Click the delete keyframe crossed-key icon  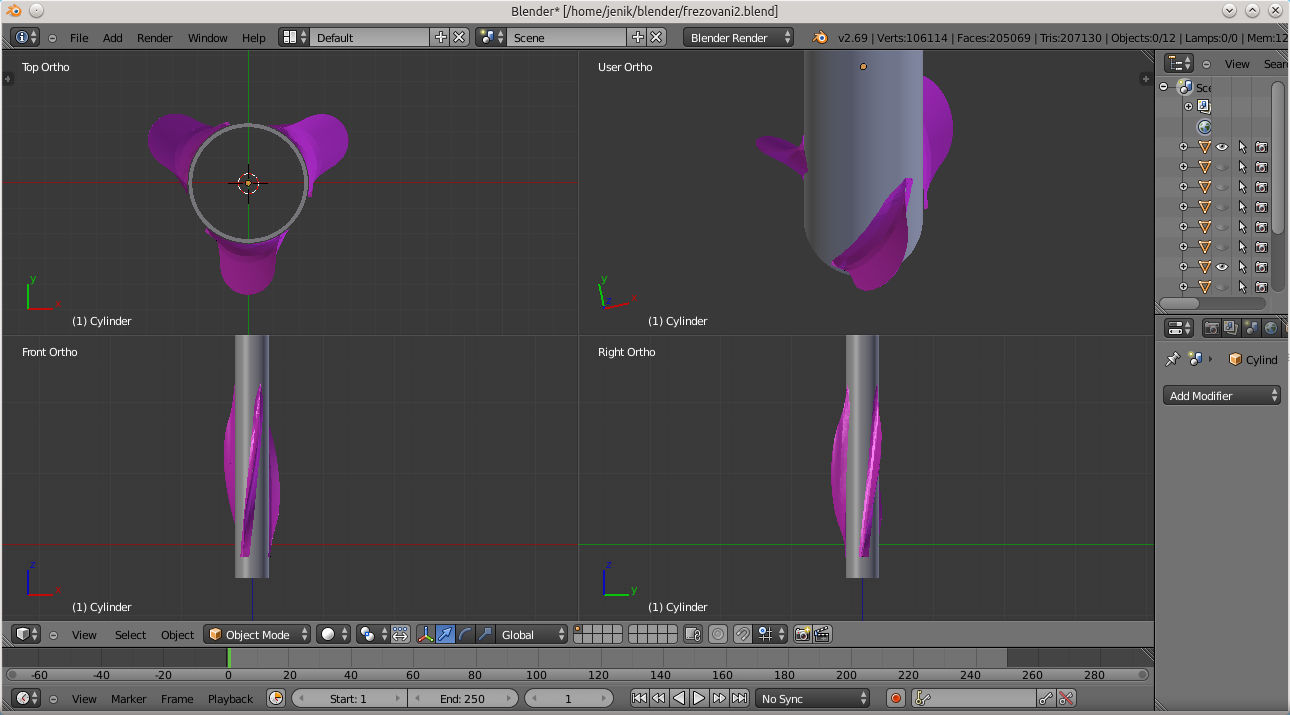(1066, 699)
